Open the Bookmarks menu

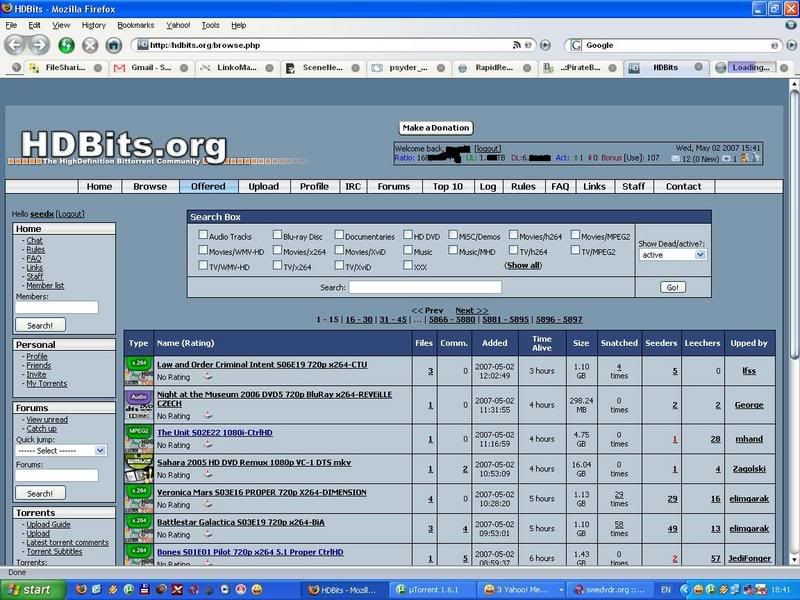(135, 25)
